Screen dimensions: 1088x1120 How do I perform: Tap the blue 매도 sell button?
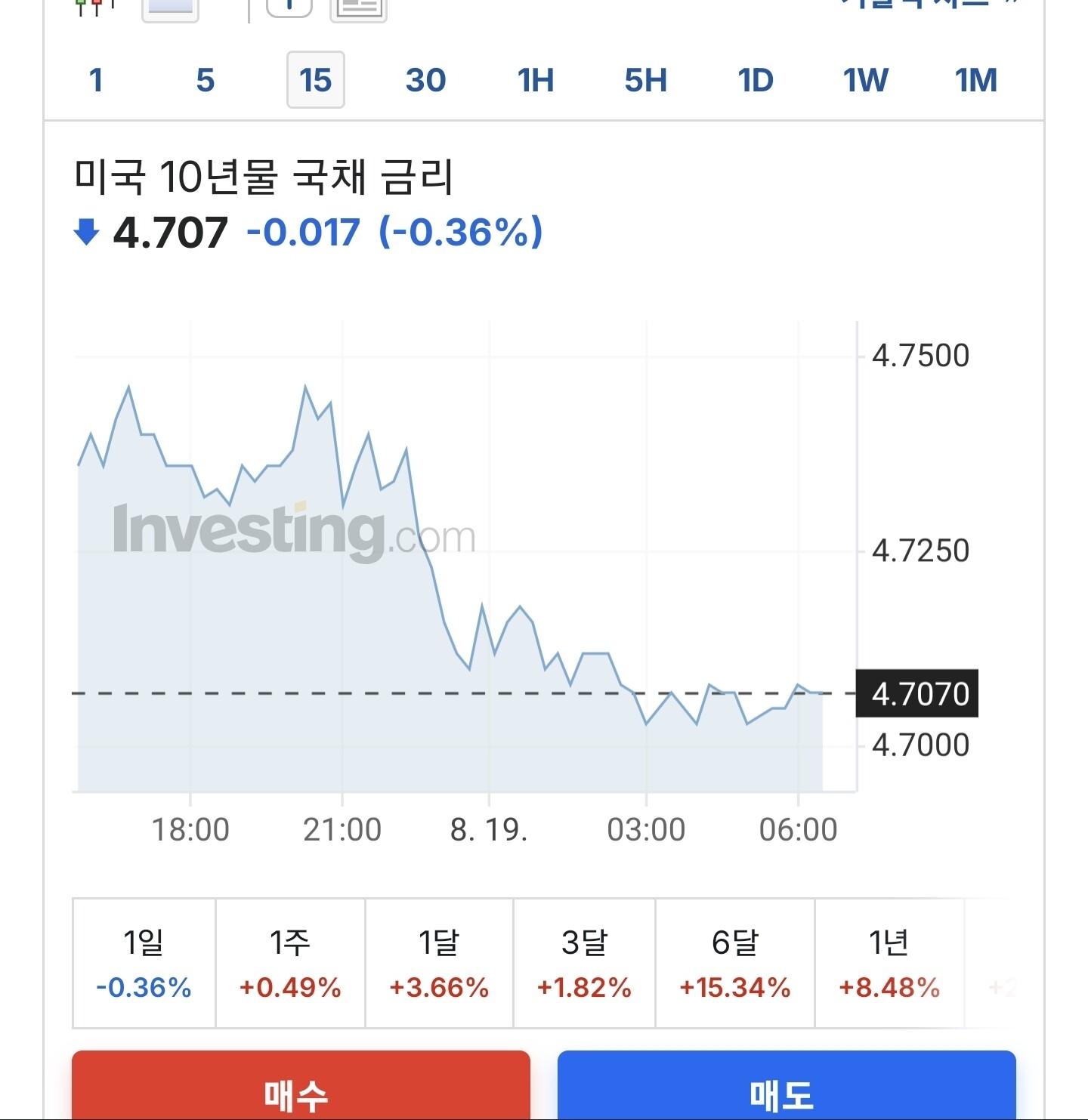click(787, 1086)
